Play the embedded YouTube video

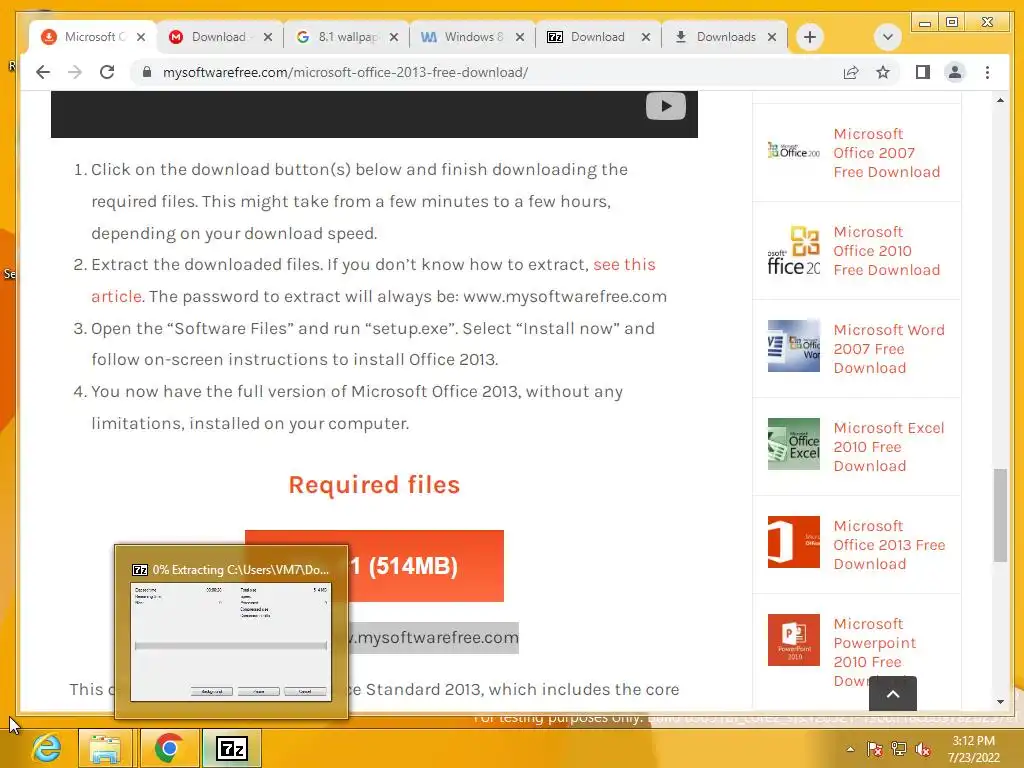coord(665,106)
